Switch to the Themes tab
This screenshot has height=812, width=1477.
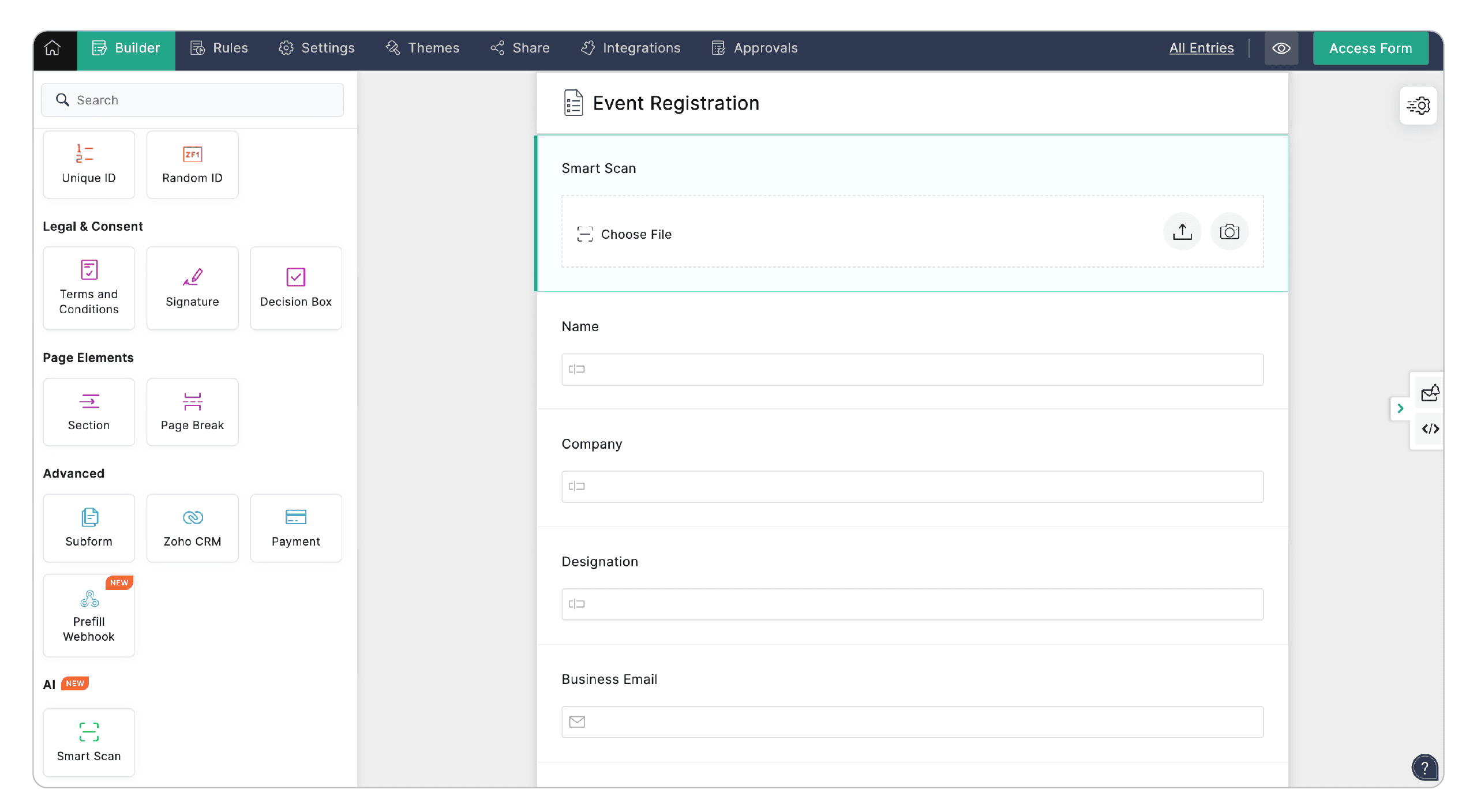[422, 48]
